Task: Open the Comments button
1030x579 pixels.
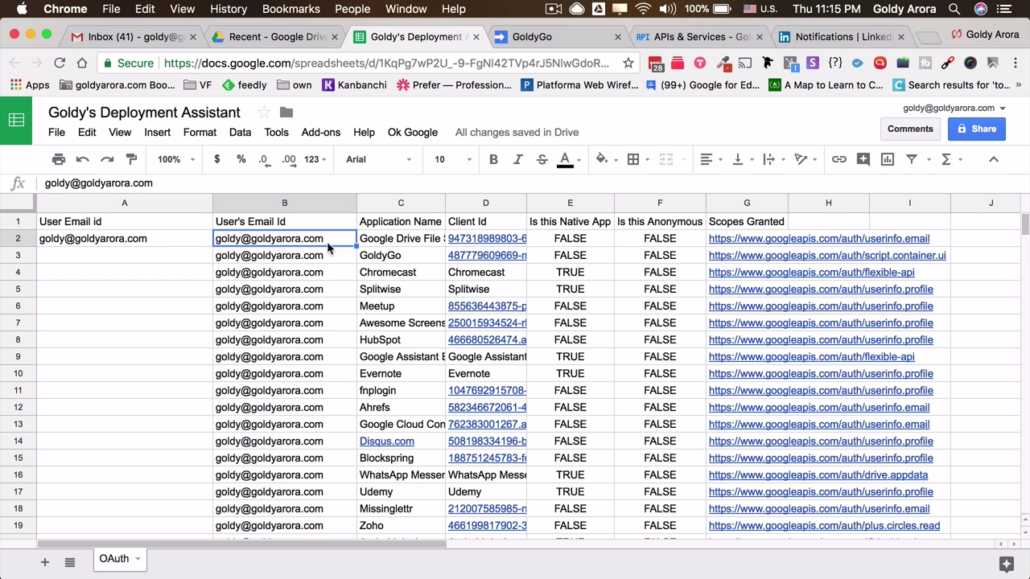Action: pos(910,129)
